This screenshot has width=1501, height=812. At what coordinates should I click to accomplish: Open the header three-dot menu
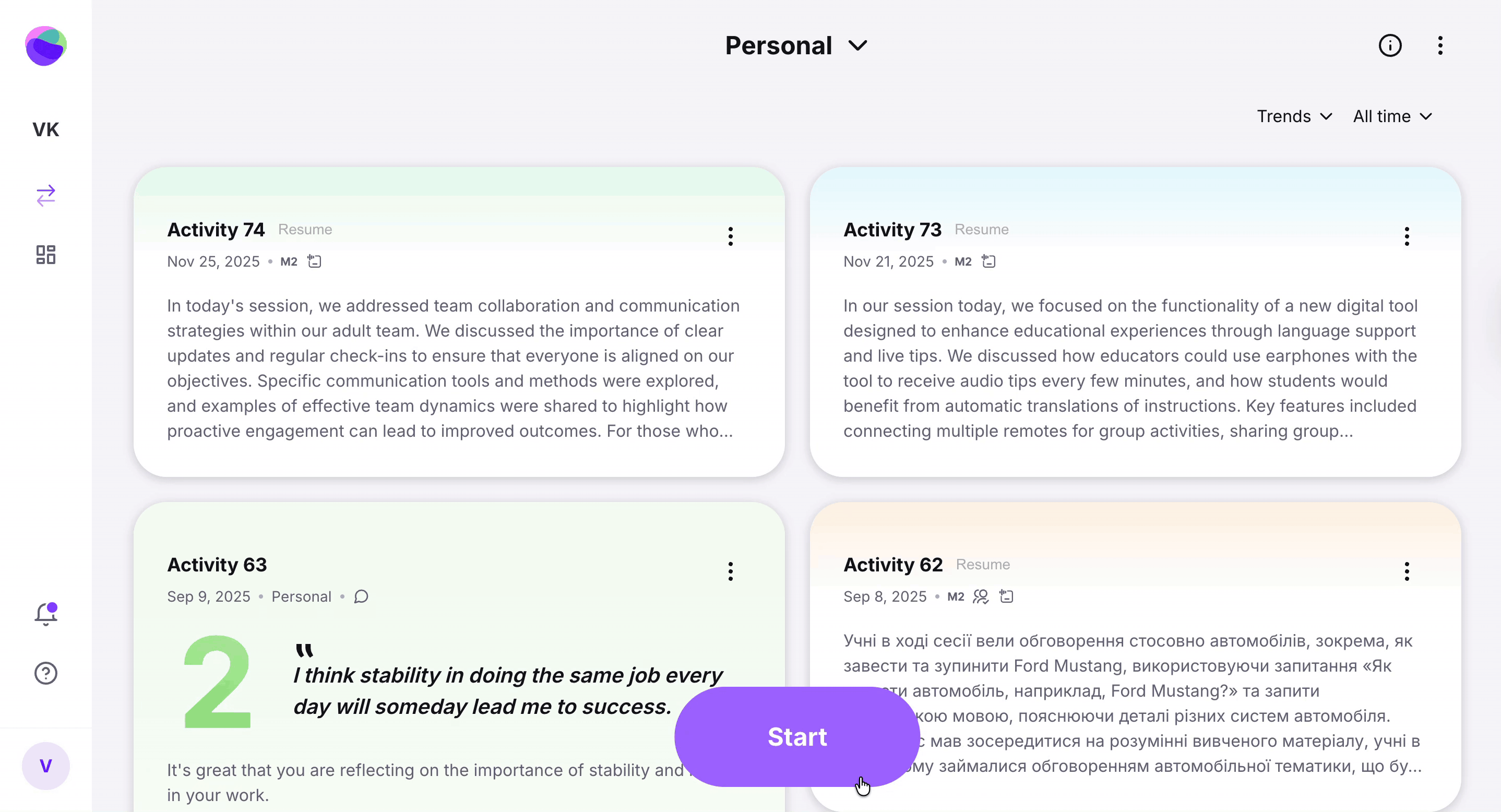[1440, 45]
